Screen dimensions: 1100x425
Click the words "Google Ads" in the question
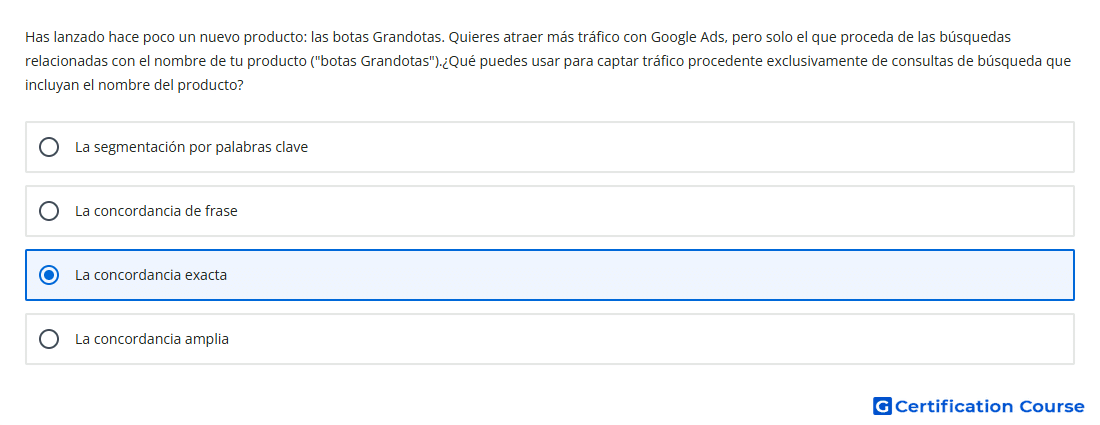688,36
